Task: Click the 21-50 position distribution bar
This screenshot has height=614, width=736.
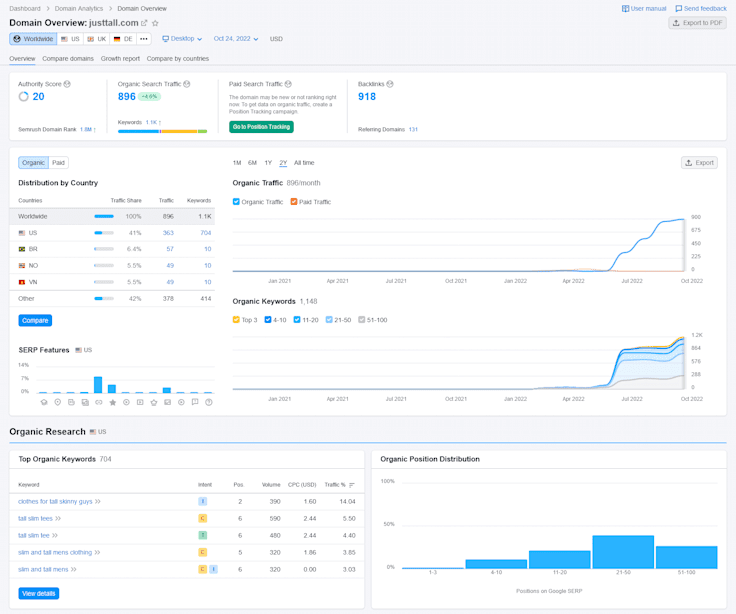Action: (623, 552)
